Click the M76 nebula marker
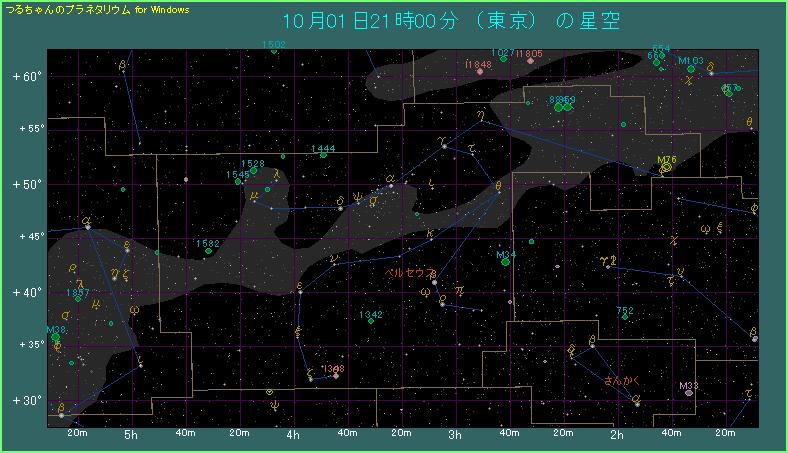The image size is (788, 453). point(666,168)
